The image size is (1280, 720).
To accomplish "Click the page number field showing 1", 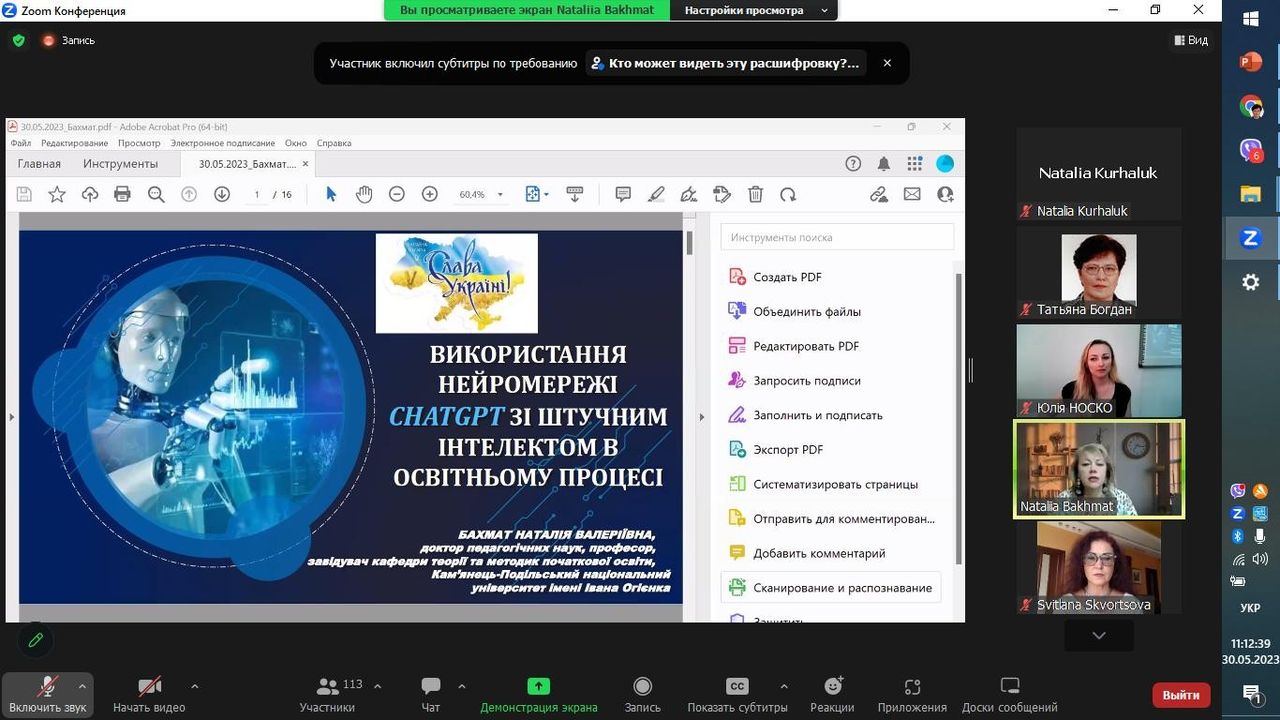I will click(x=257, y=194).
